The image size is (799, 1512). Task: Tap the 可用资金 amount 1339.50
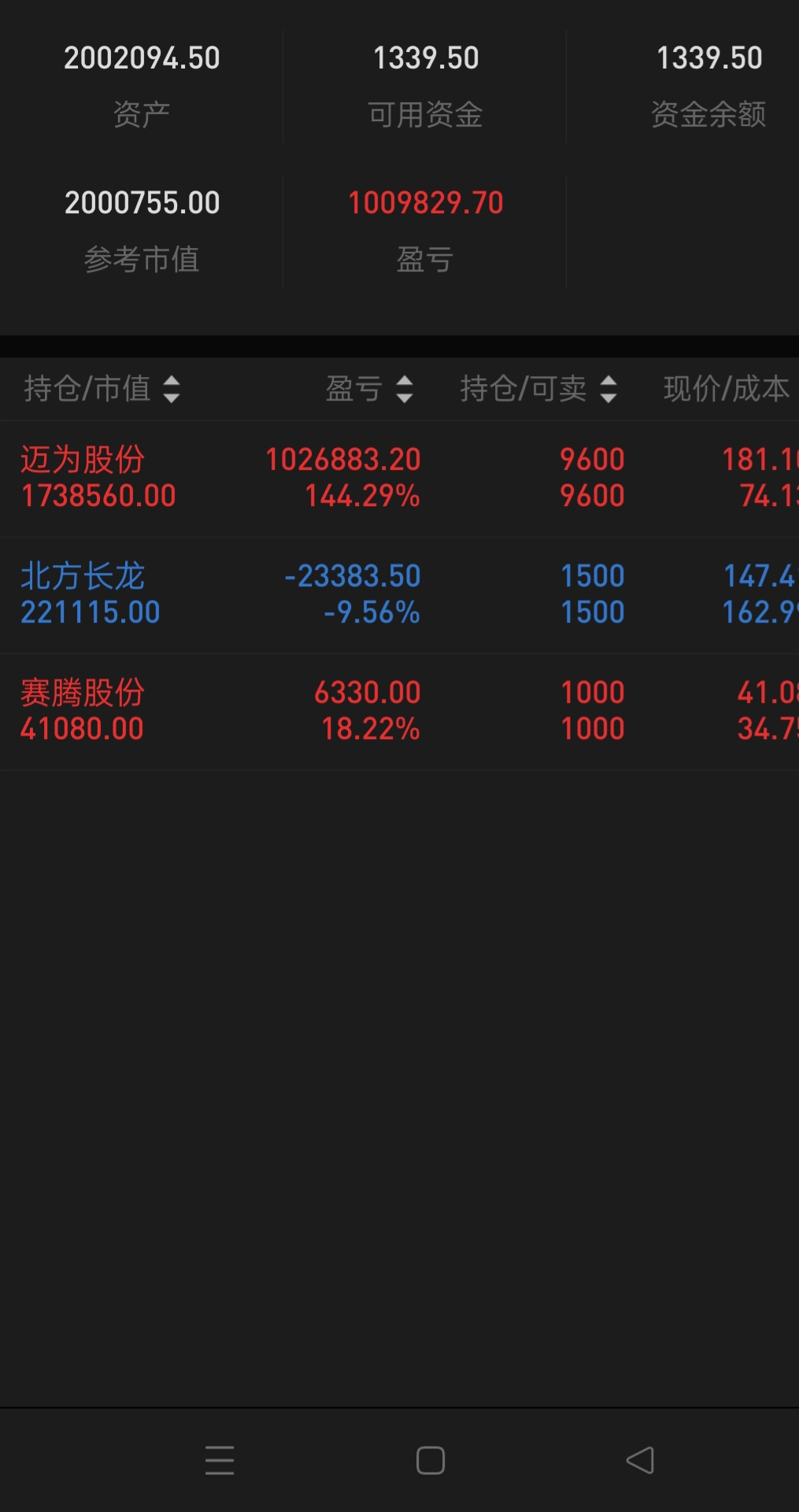[425, 58]
